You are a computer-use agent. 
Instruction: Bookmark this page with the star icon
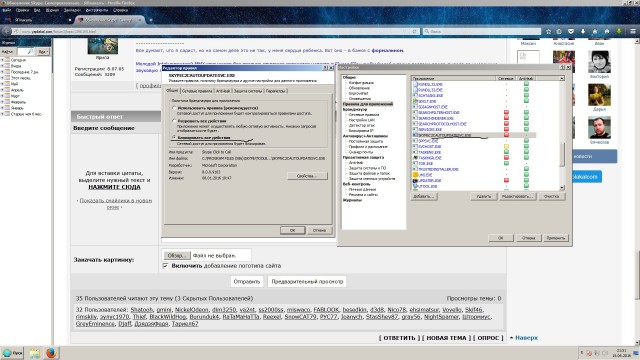pyautogui.click(x=549, y=31)
